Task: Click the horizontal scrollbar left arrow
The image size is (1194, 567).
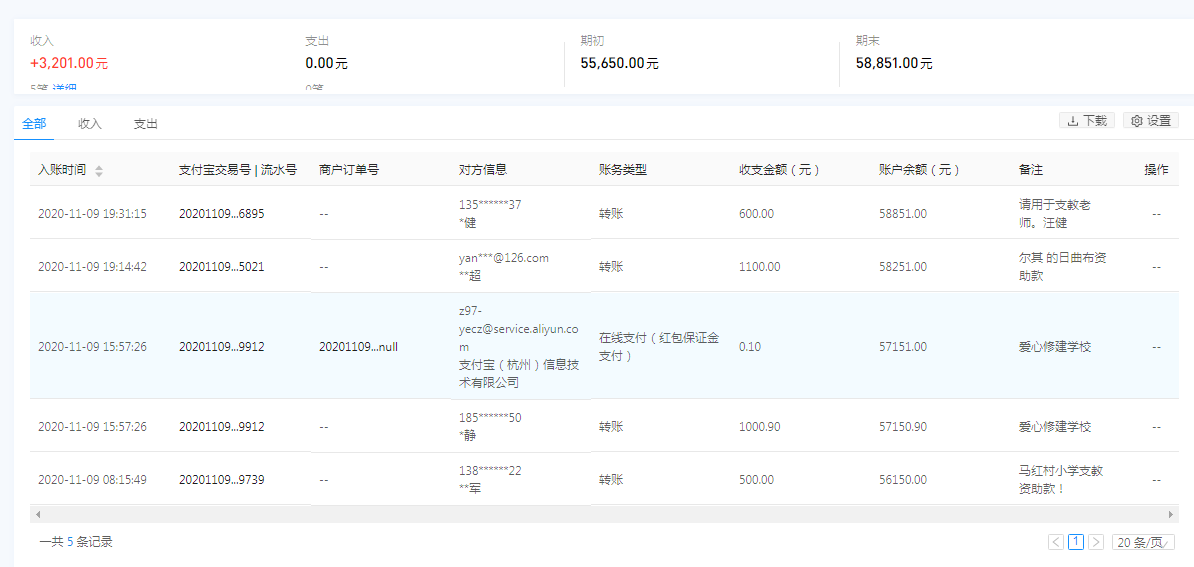Action: pyautogui.click(x=37, y=514)
